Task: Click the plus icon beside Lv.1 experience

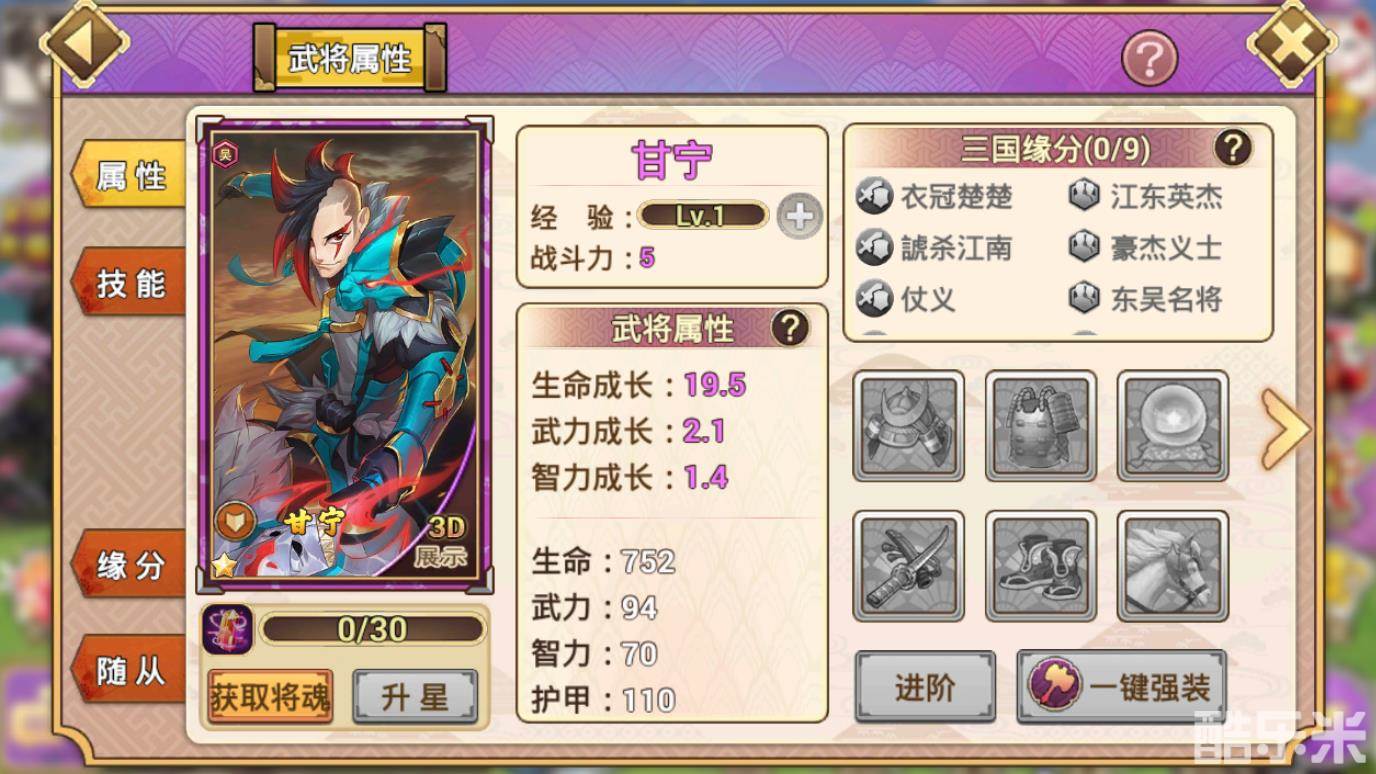Action: click(799, 215)
